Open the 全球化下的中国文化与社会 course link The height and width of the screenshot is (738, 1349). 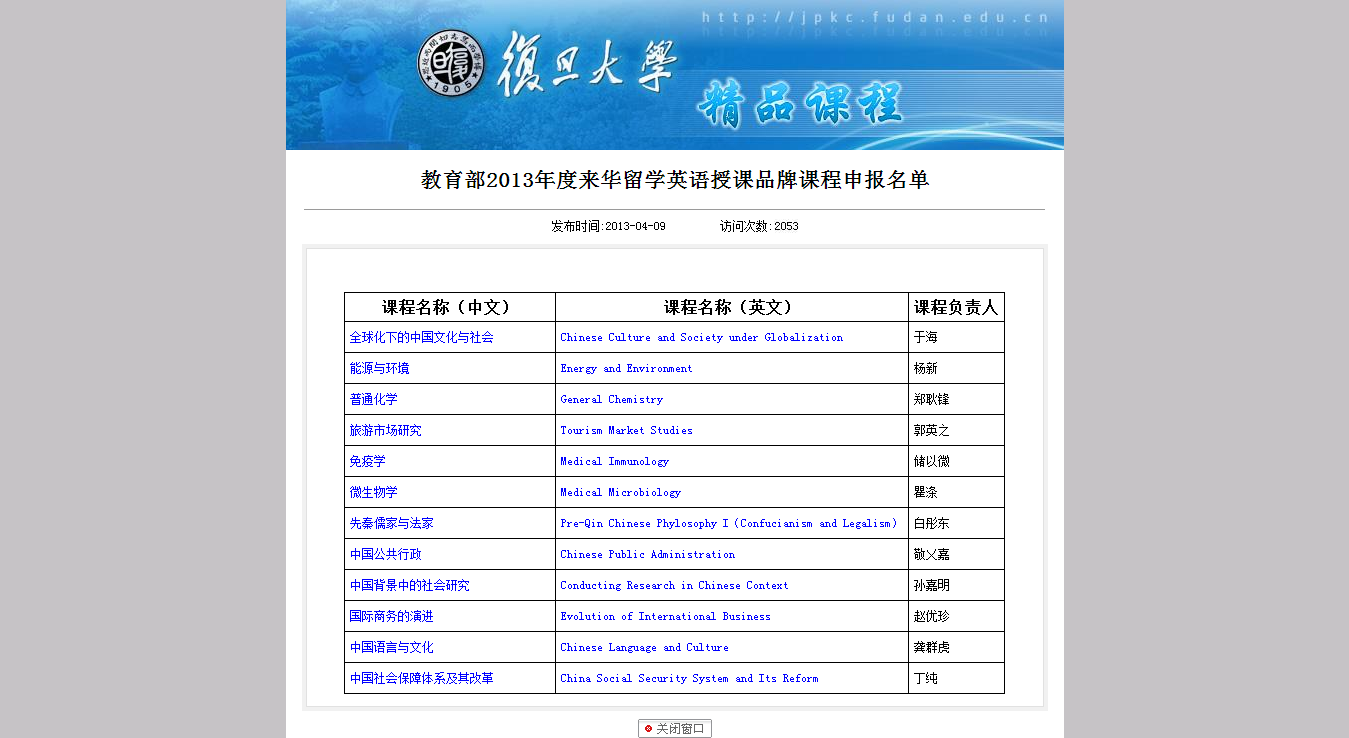pyautogui.click(x=421, y=338)
